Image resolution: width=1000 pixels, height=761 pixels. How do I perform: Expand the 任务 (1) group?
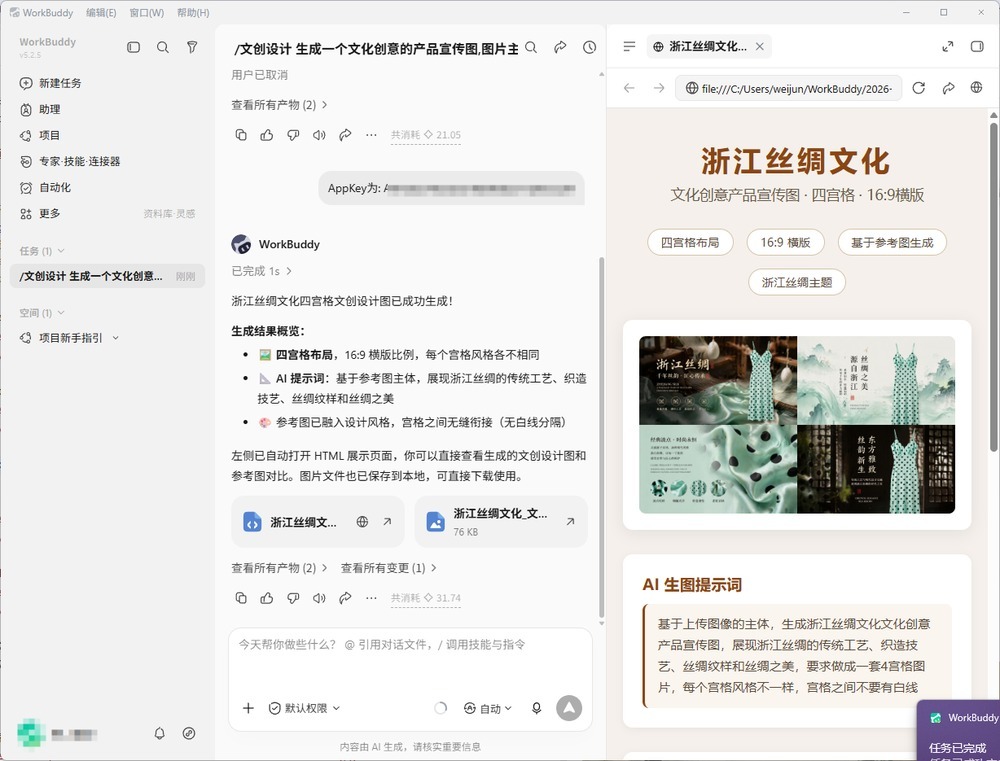point(42,251)
